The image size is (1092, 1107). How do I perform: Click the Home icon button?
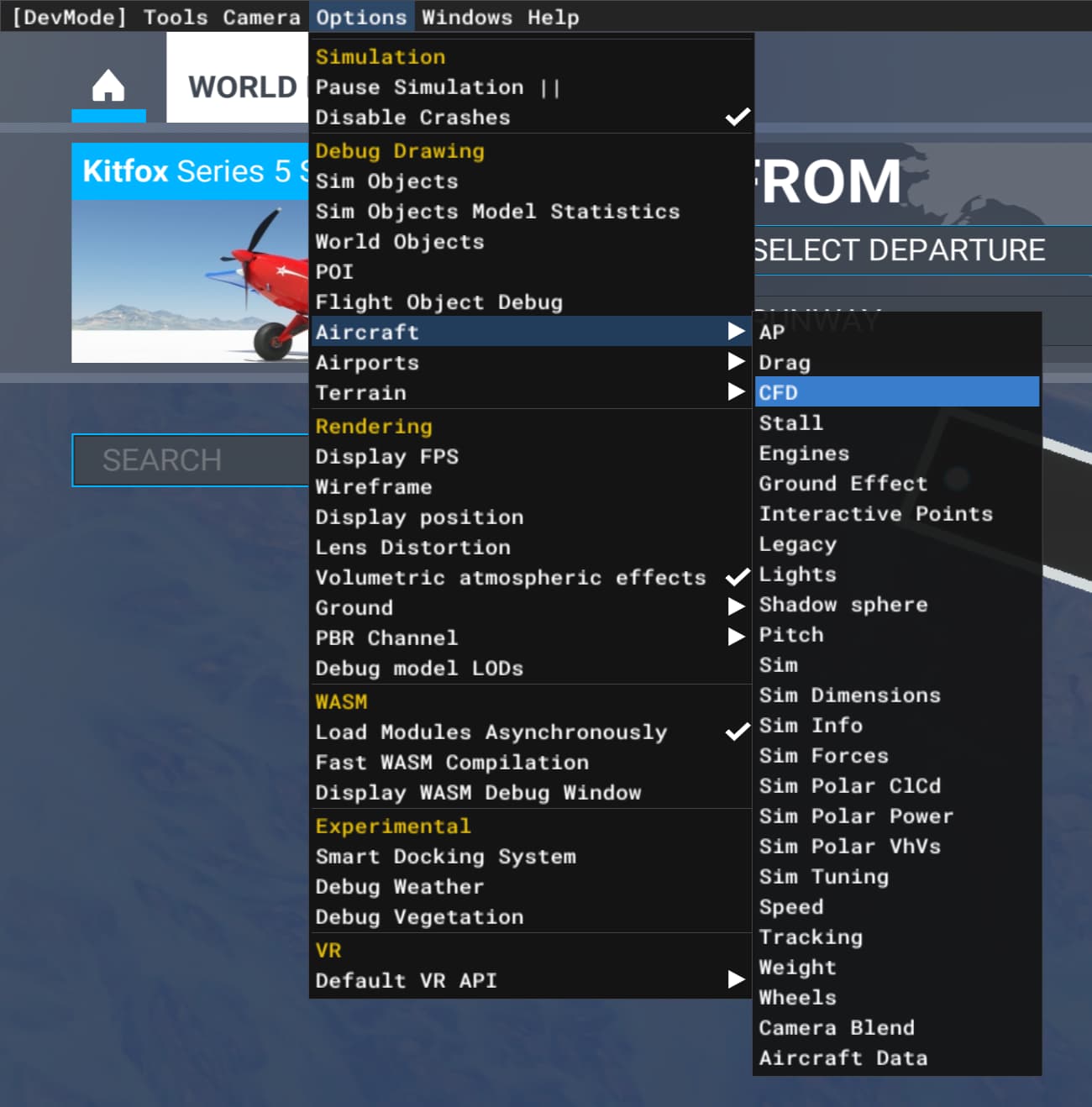point(108,87)
